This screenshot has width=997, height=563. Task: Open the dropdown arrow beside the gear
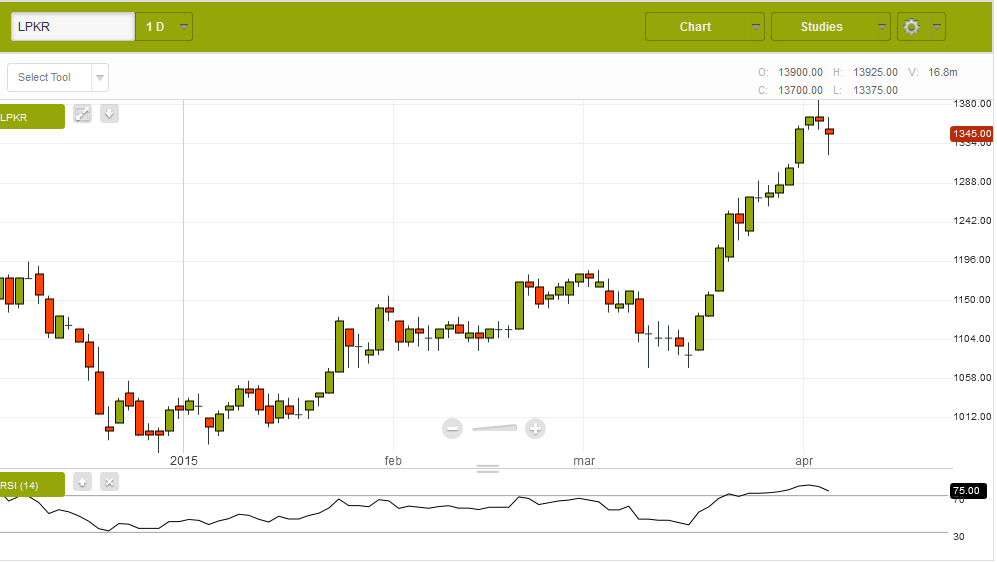pyautogui.click(x=937, y=27)
